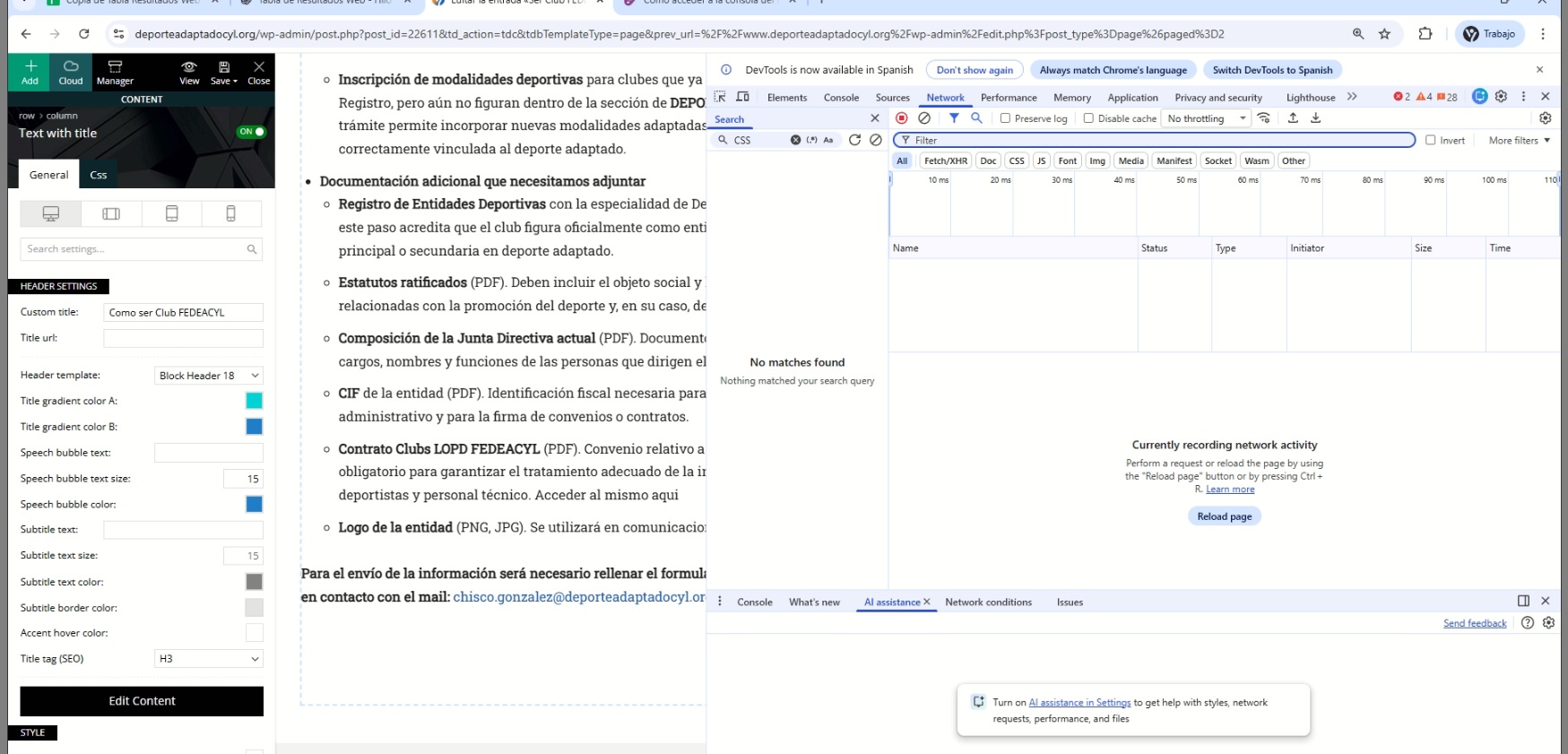Reload the browser page
Screen dimensions: 1568x754
pyautogui.click(x=84, y=34)
